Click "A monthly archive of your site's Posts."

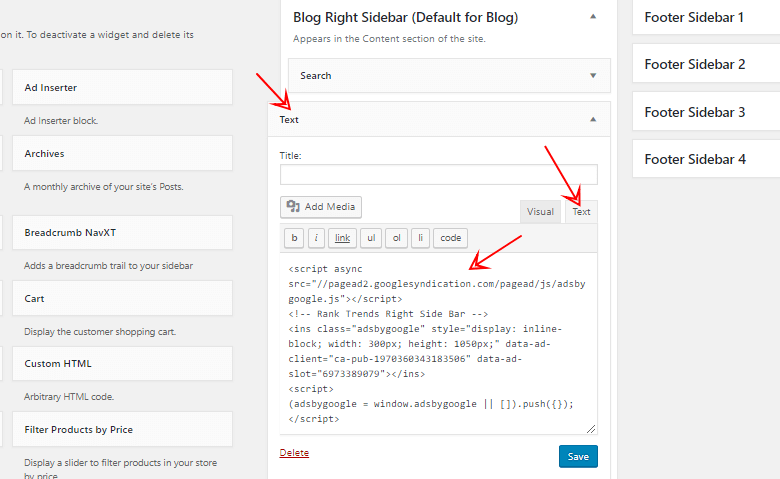(103, 187)
